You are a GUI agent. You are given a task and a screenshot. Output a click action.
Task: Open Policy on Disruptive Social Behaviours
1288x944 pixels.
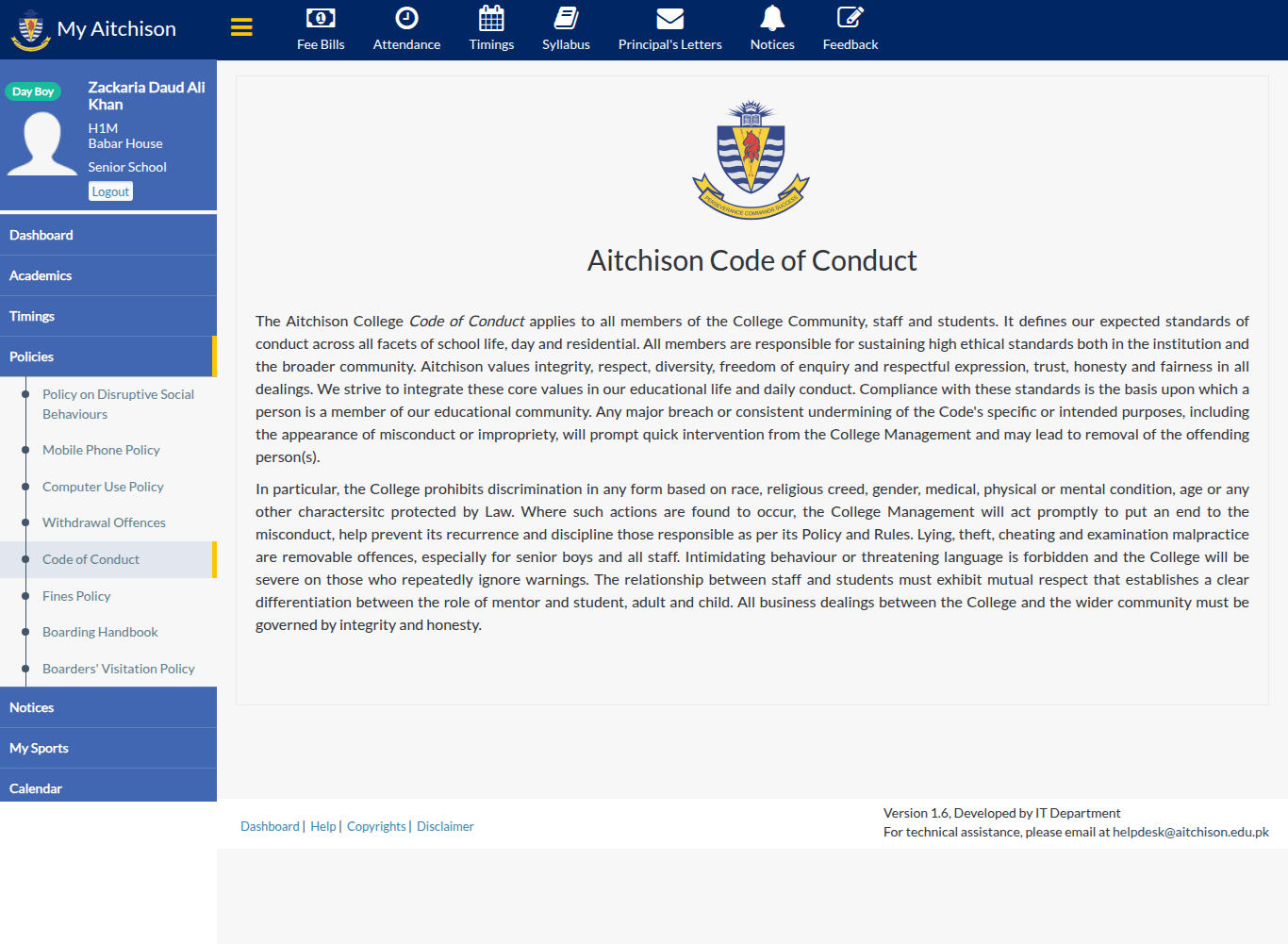[118, 404]
